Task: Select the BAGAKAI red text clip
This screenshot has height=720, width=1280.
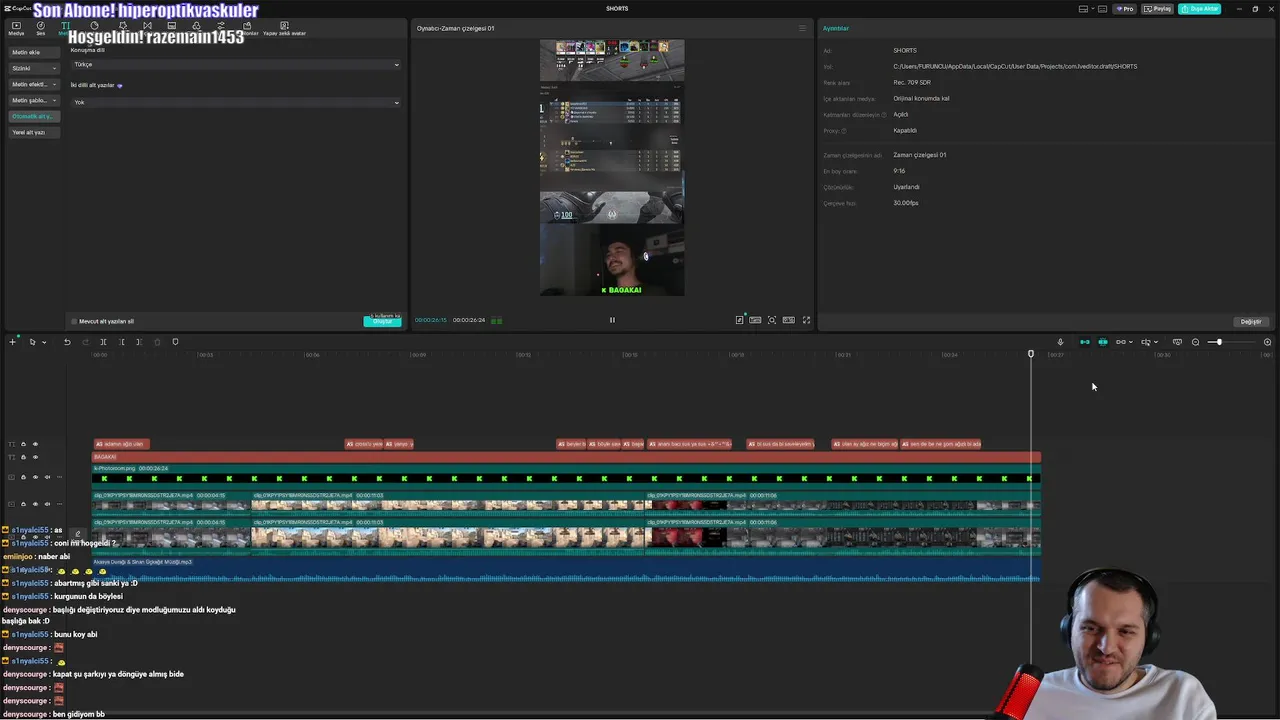Action: coord(566,457)
